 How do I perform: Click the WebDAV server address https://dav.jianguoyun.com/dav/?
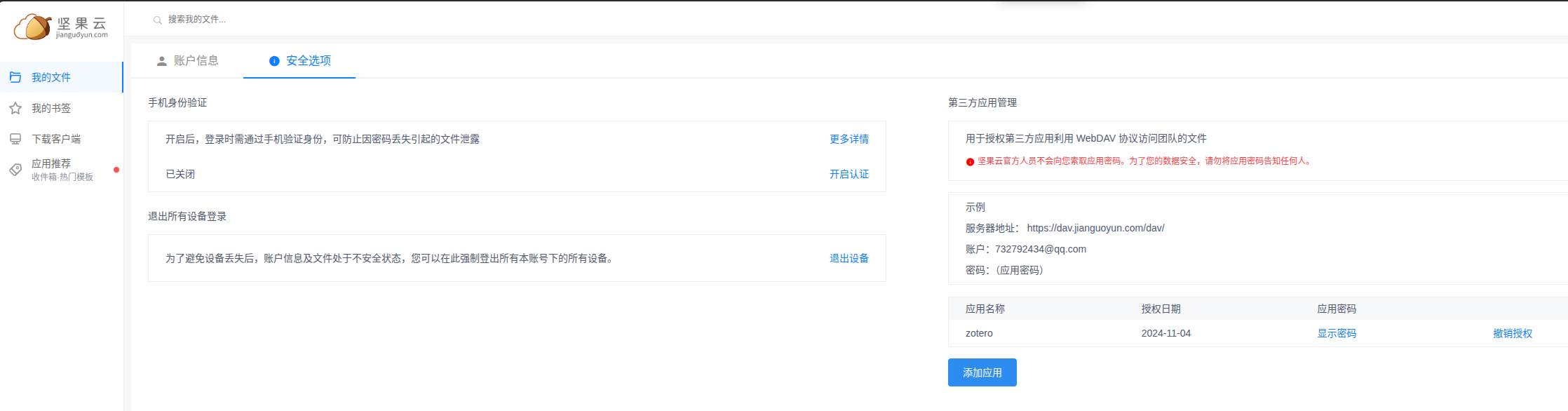[1096, 228]
